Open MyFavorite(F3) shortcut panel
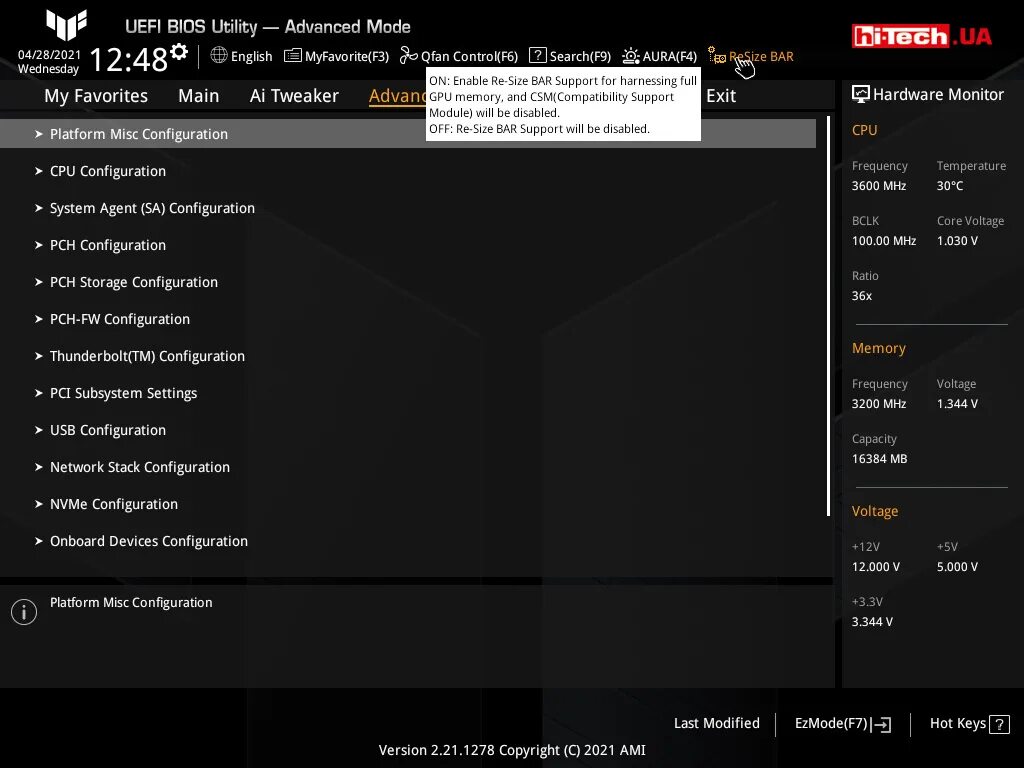The height and width of the screenshot is (768, 1024). point(336,56)
